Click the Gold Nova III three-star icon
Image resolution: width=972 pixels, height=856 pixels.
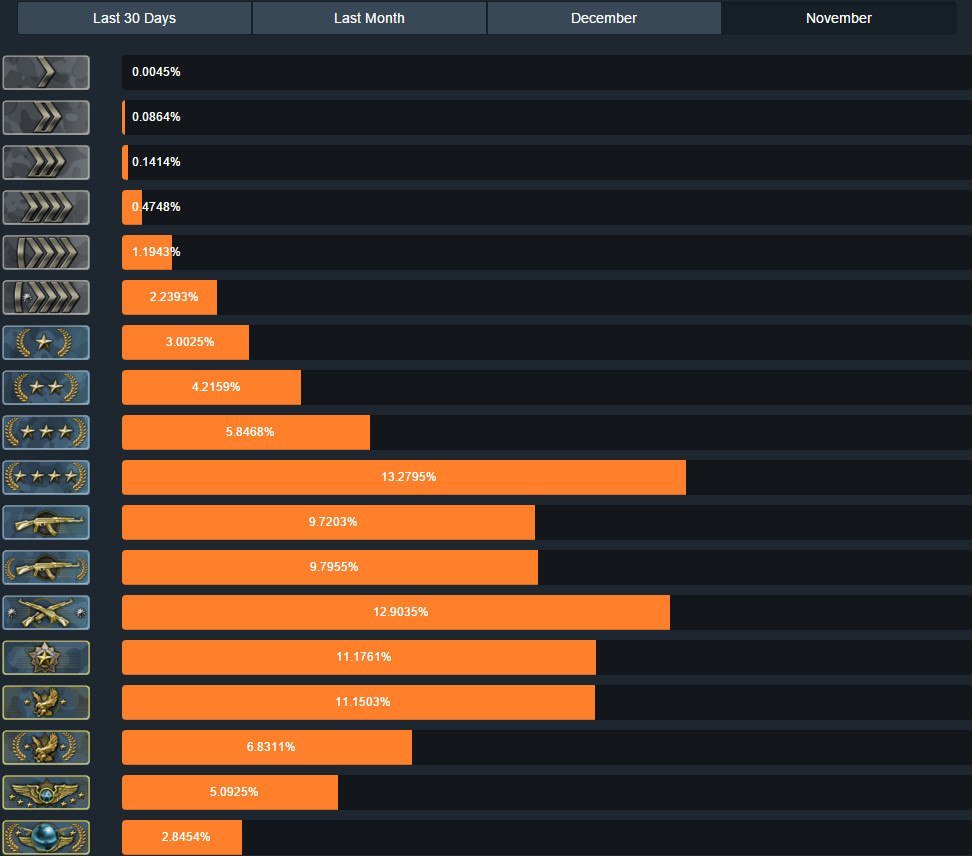point(46,433)
